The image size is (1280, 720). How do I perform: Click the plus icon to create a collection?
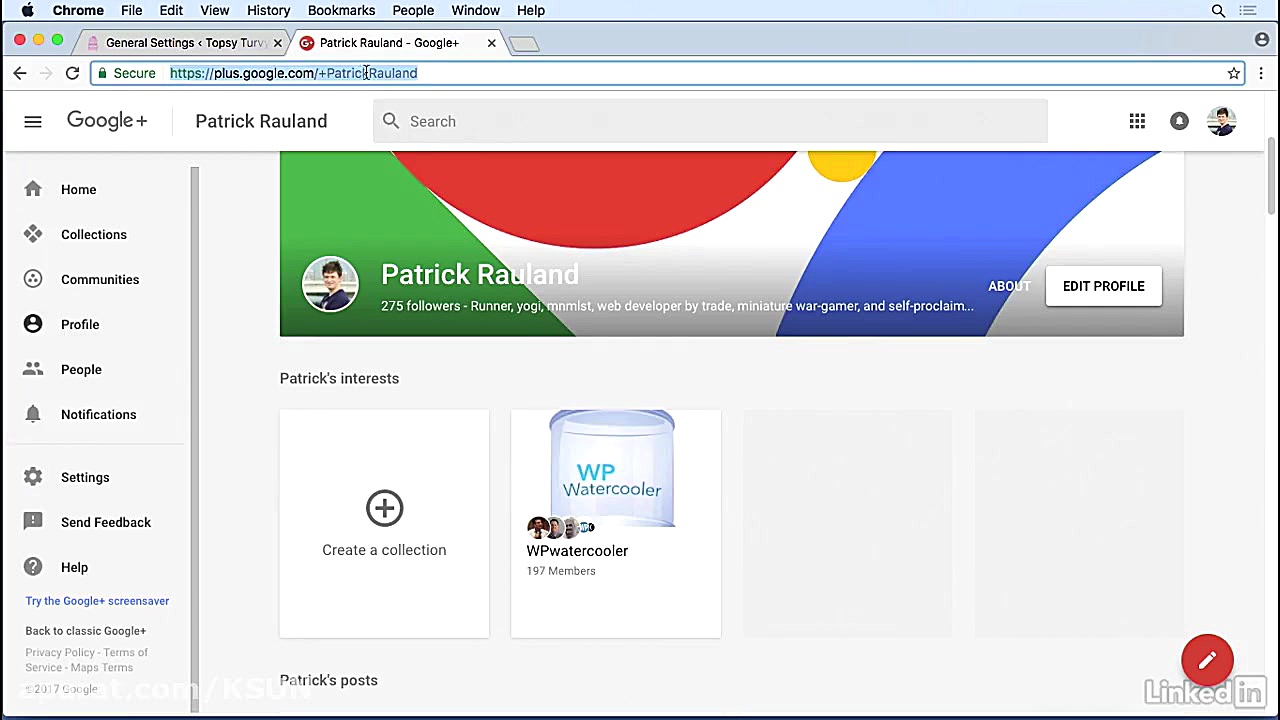click(384, 508)
